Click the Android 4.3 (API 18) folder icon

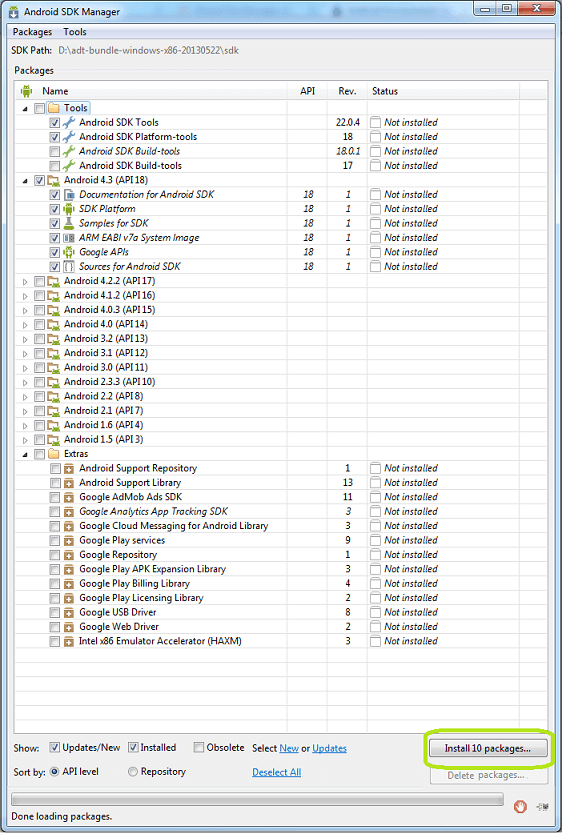pos(54,180)
